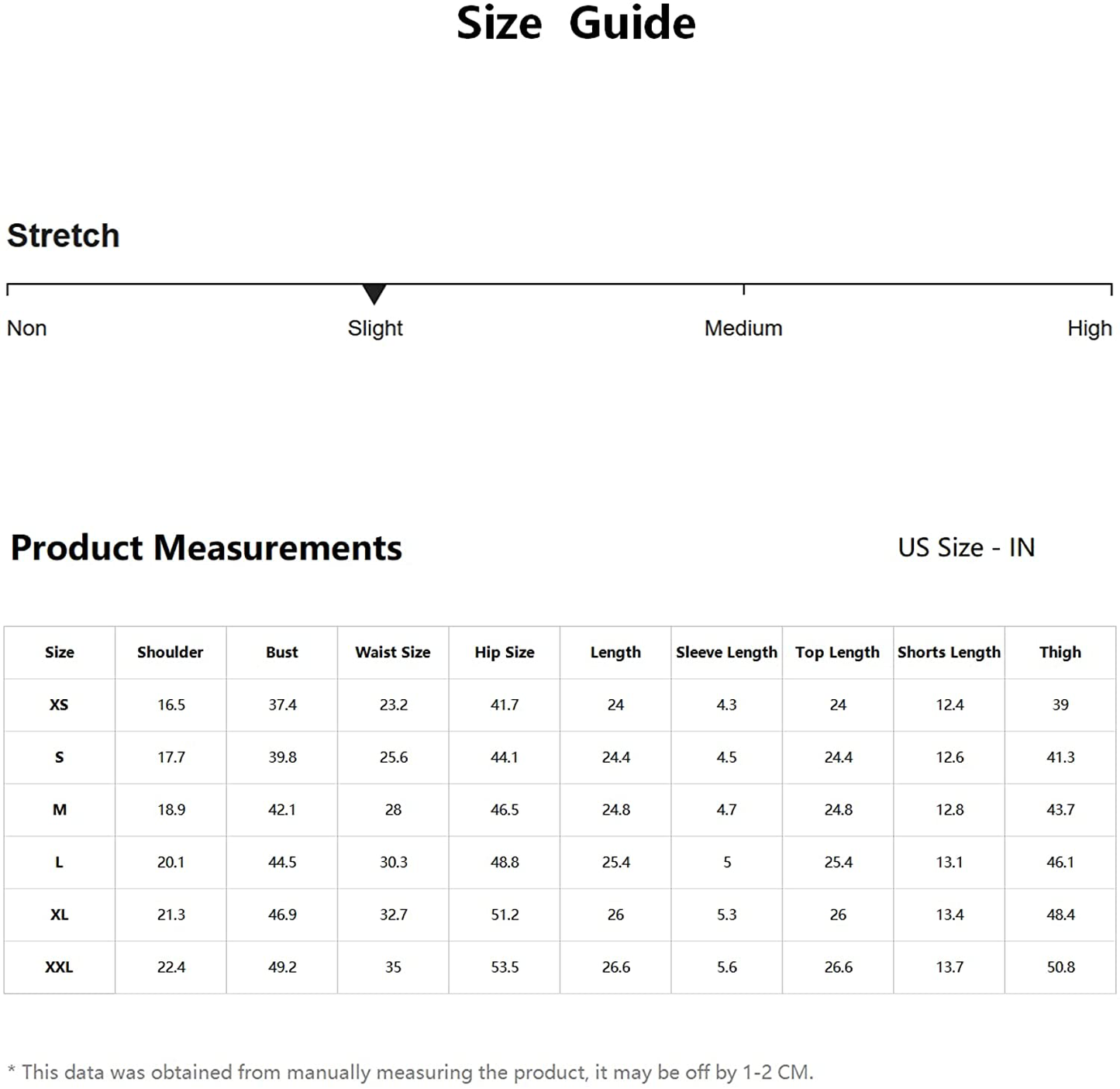Click the High stretch label
Viewport: 1120px width, 1089px height.
pos(1089,329)
